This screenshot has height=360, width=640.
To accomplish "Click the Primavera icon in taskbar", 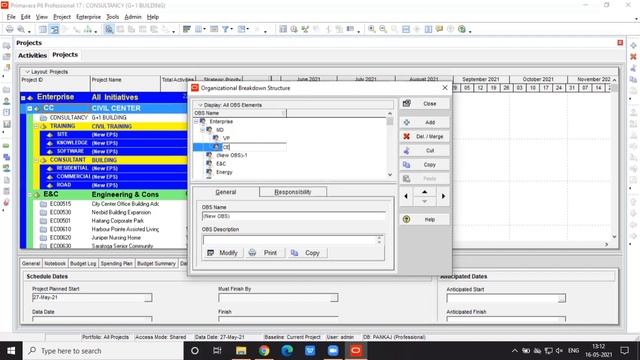I will (x=356, y=351).
